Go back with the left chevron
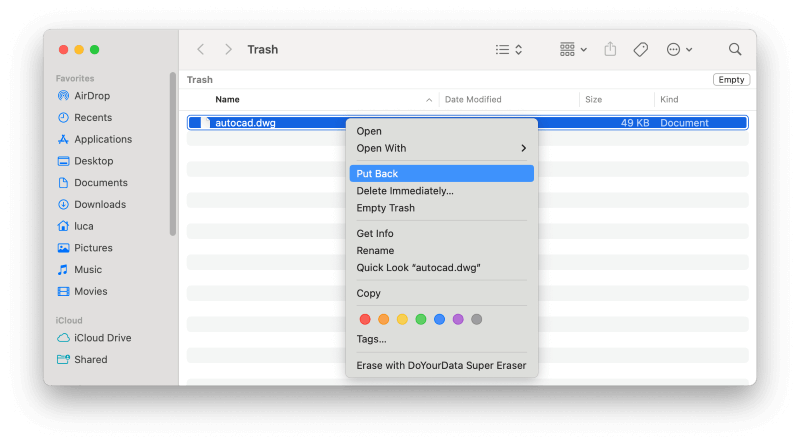The width and height of the screenshot is (800, 443). [x=201, y=50]
